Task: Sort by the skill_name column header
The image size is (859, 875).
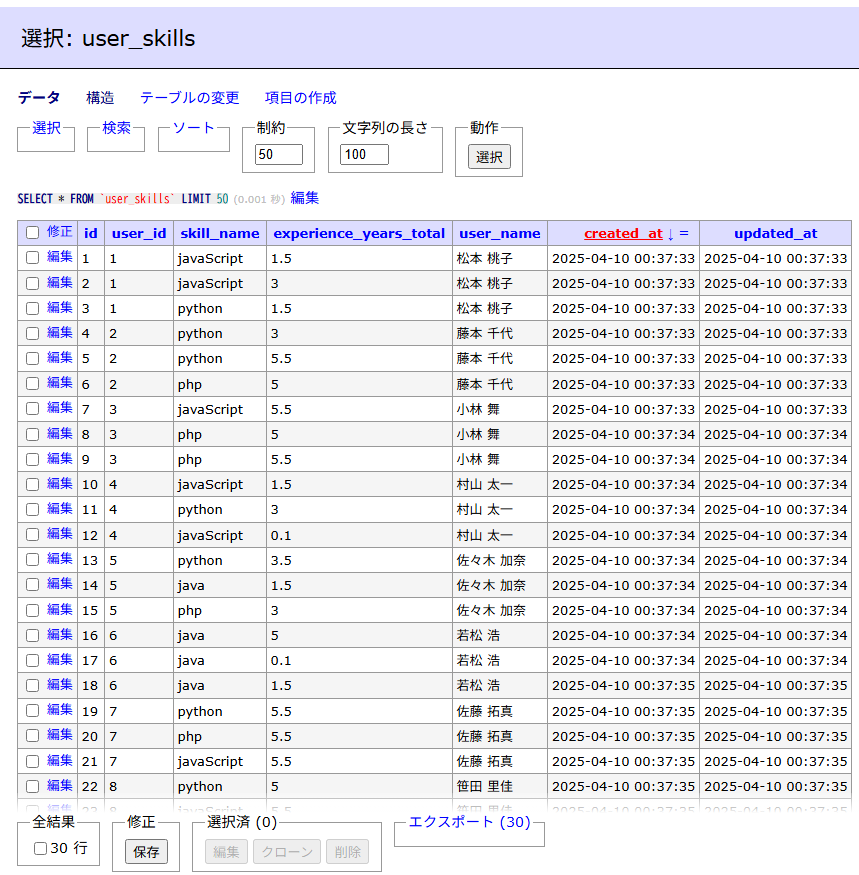Action: coord(220,233)
